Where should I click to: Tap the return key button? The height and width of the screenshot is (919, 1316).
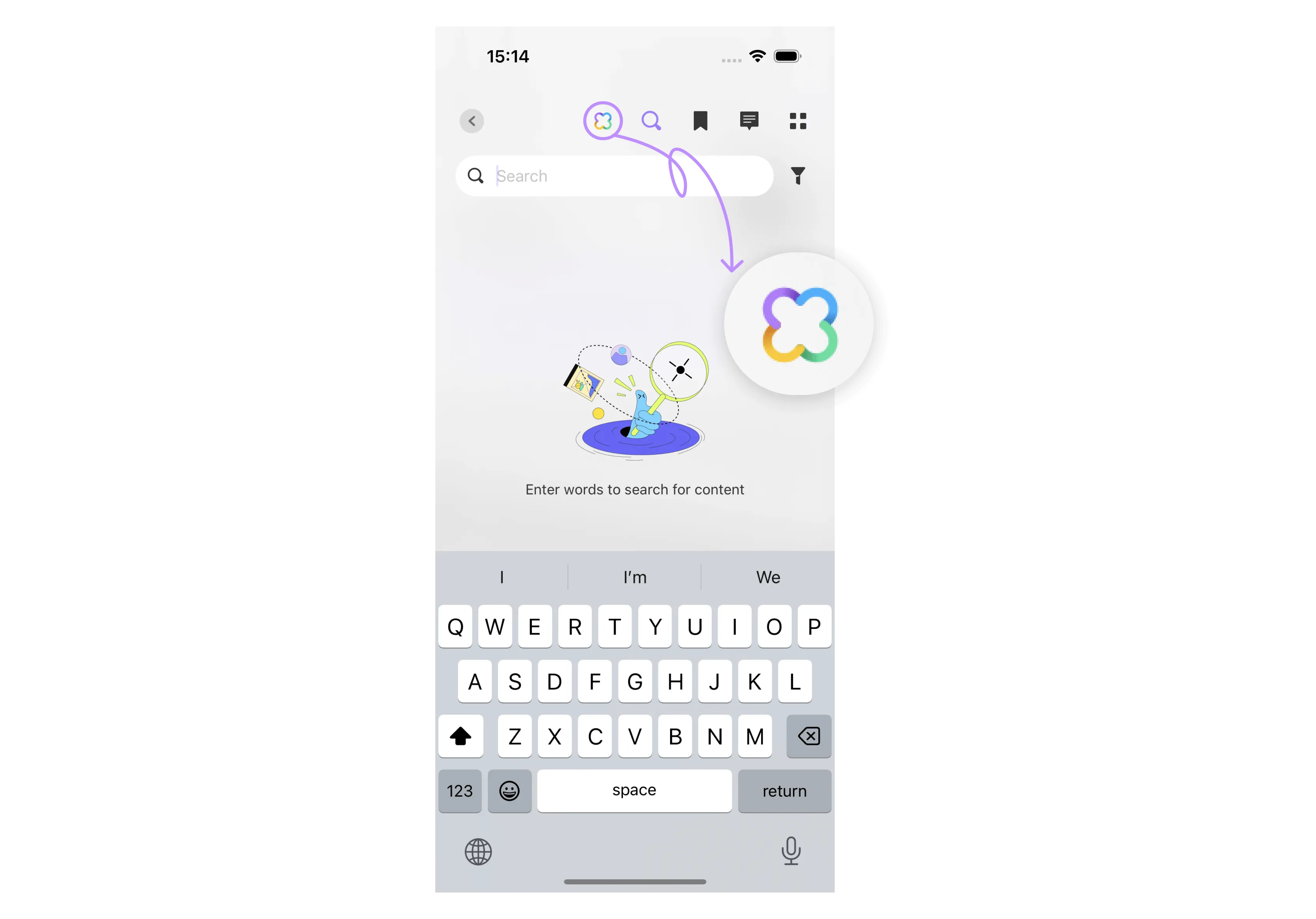click(785, 790)
